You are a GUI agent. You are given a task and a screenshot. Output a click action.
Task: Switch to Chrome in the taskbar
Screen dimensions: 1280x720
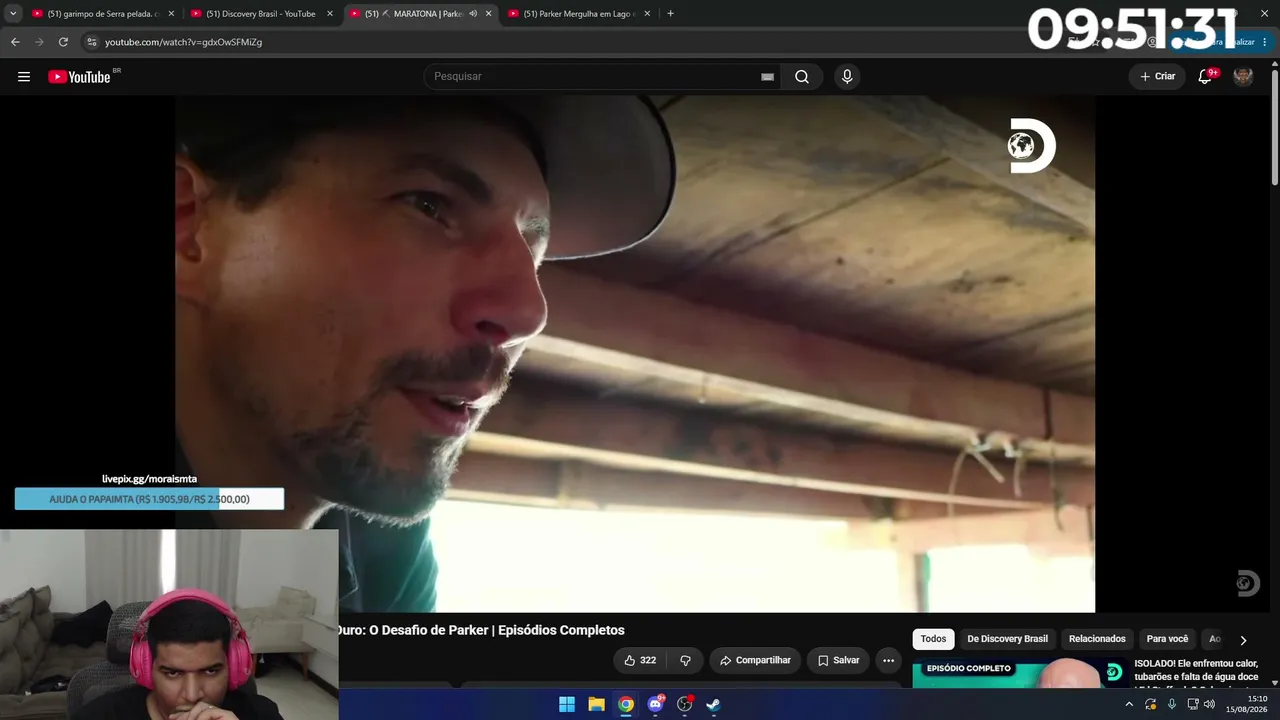626,704
